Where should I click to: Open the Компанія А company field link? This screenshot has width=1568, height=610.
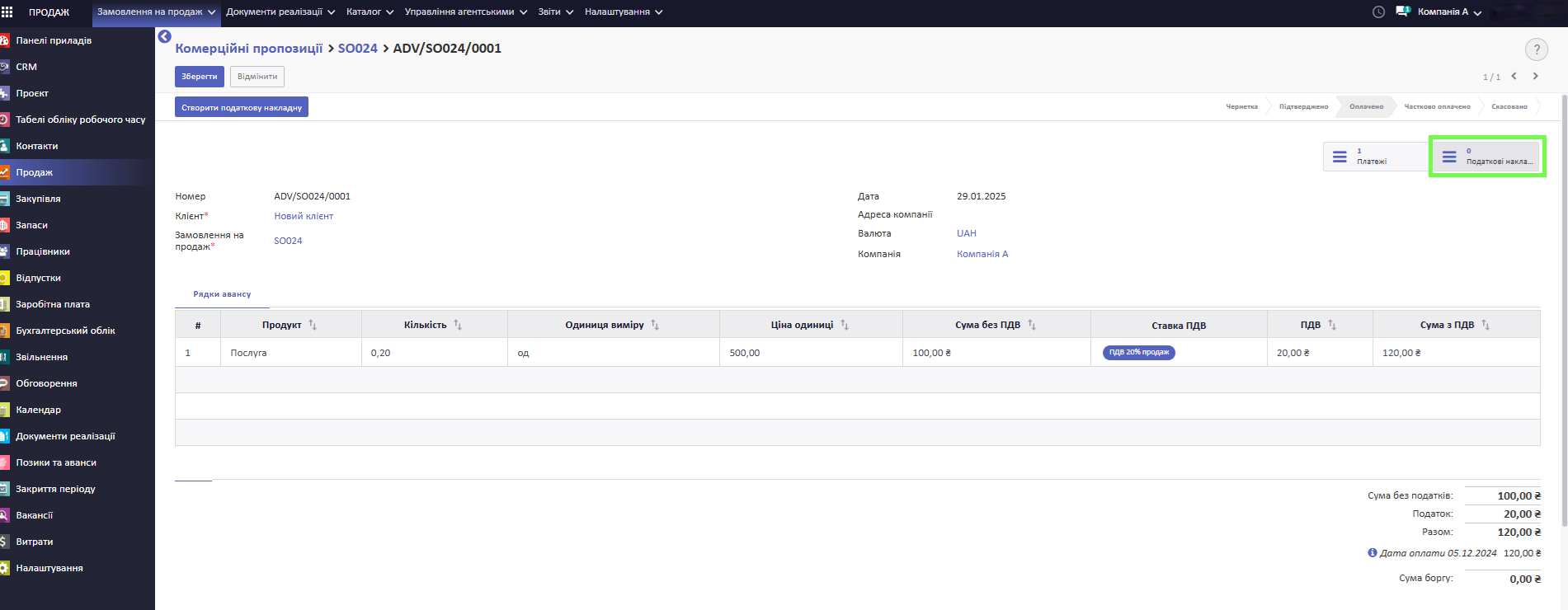click(x=982, y=254)
